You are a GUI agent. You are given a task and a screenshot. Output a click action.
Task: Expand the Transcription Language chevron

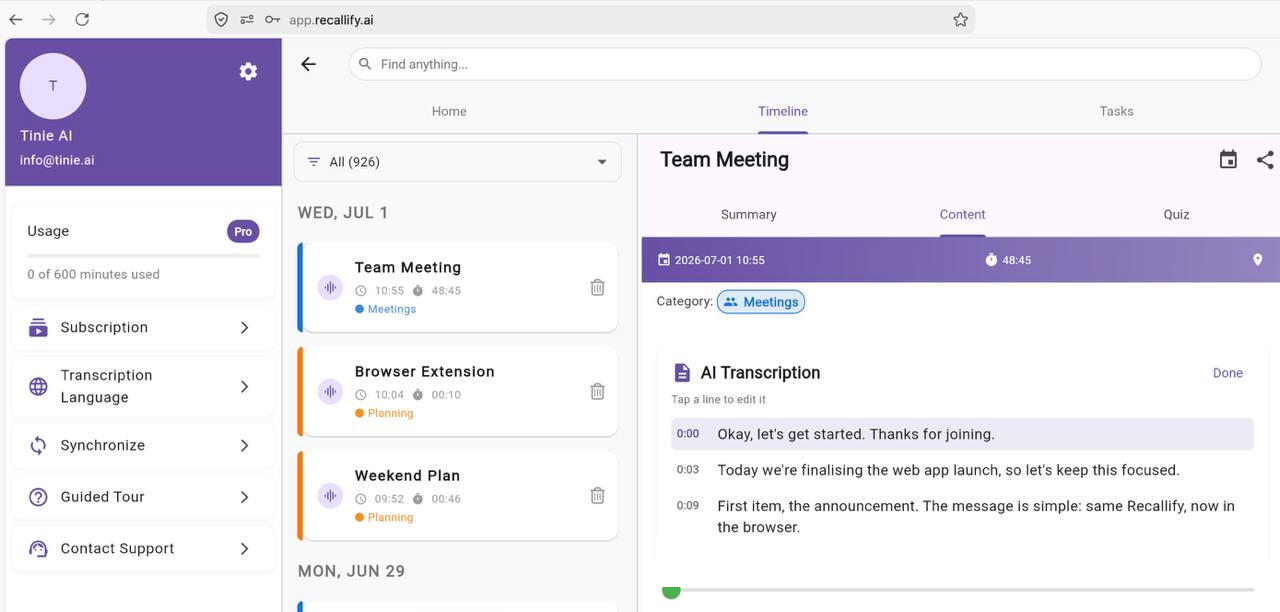[x=244, y=386]
